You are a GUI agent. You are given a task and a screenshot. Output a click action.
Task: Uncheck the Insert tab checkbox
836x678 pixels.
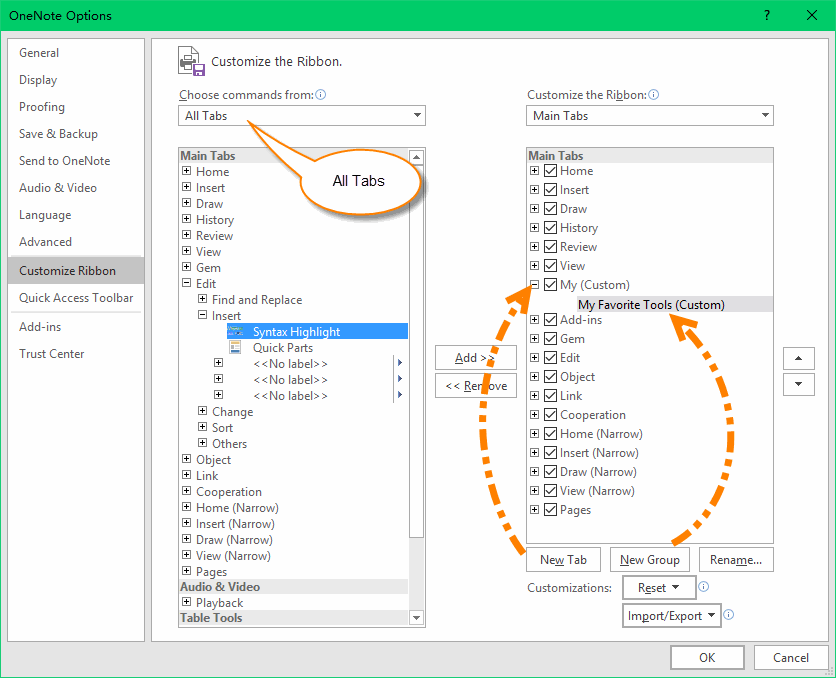551,190
